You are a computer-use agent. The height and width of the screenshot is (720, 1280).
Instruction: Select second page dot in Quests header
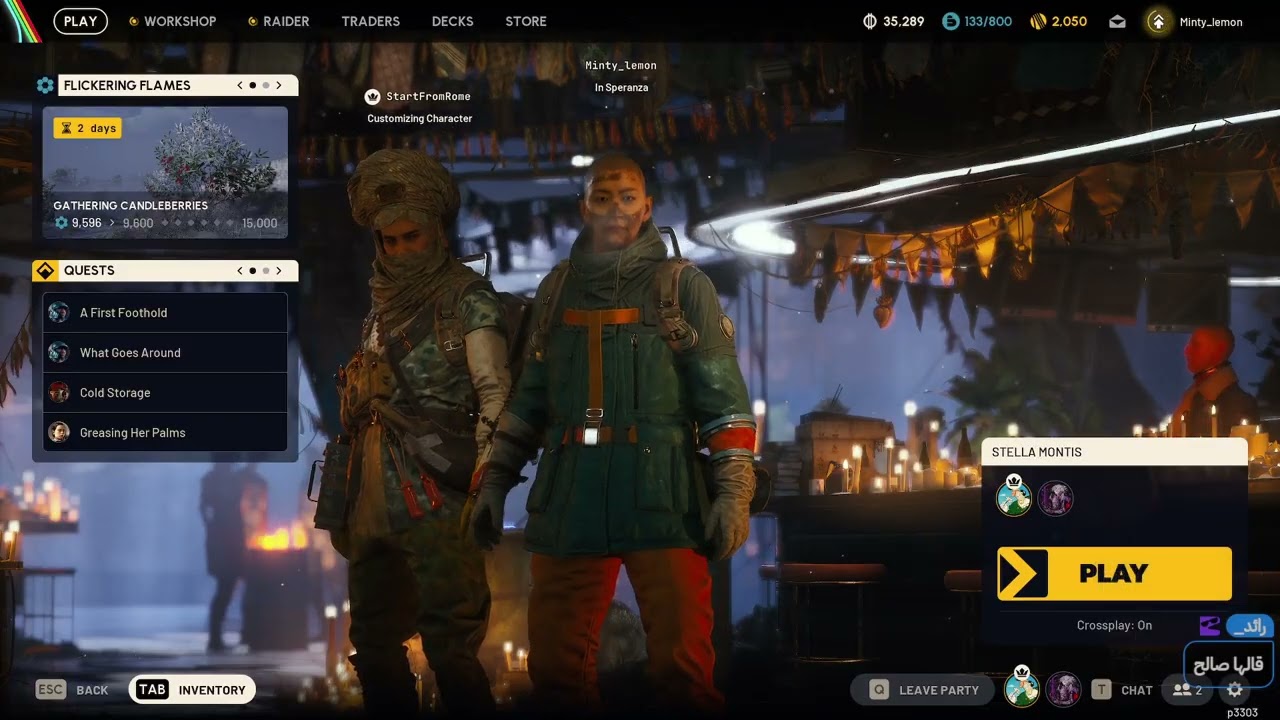[265, 270]
